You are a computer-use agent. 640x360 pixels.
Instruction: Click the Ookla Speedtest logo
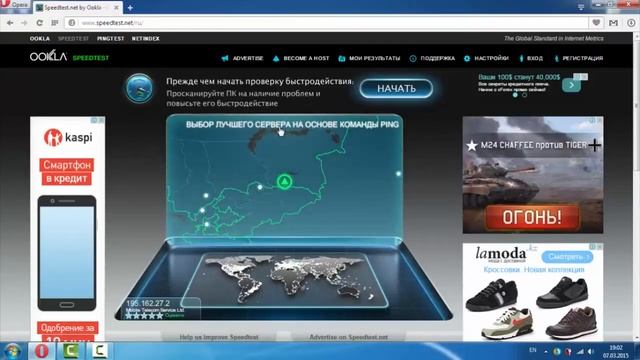click(69, 56)
